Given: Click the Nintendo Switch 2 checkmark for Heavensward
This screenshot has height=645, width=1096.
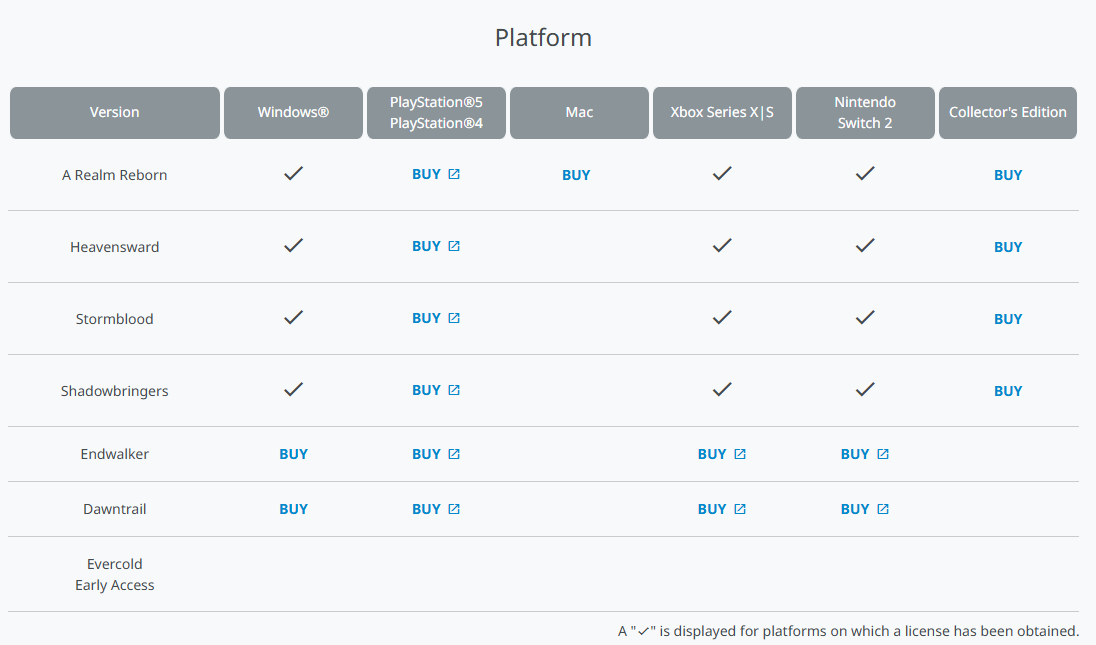Looking at the screenshot, I should (865, 245).
